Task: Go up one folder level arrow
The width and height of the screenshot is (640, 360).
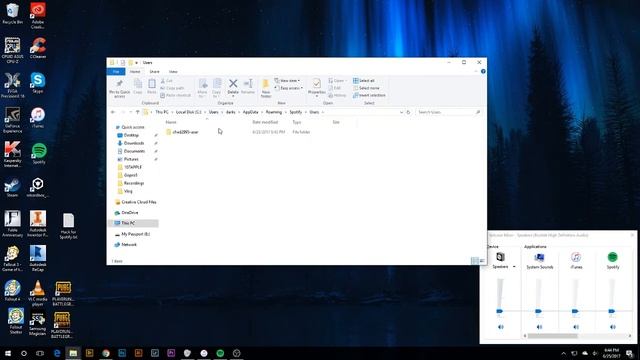Action: (138, 112)
